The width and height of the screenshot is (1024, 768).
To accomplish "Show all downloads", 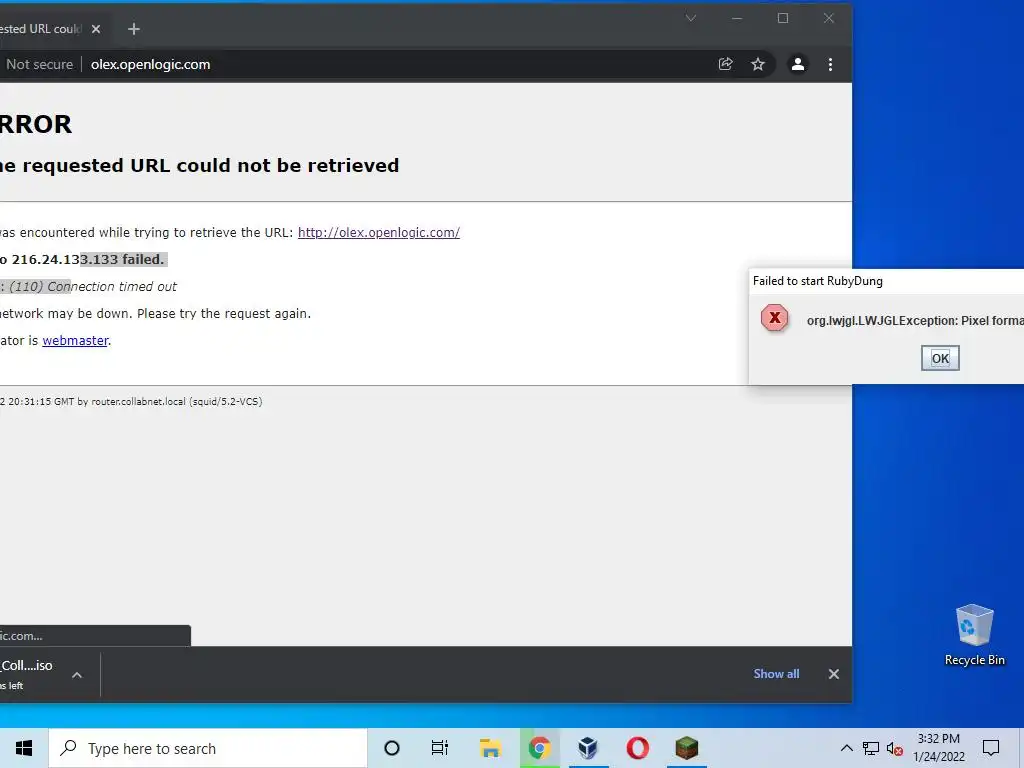I will pyautogui.click(x=776, y=674).
